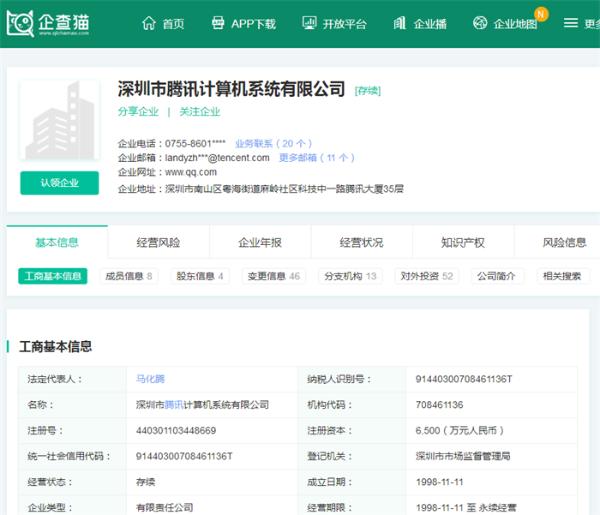
Task: Click the 登记机关 value 深圳市市场监督管理局
Action: point(463,456)
